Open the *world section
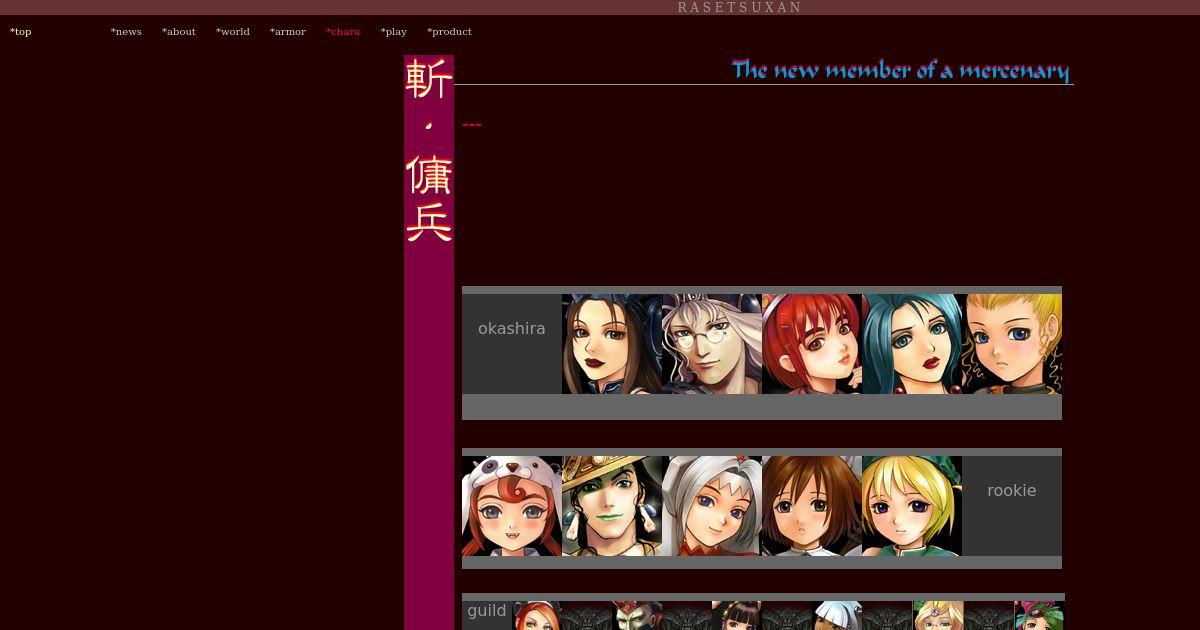The width and height of the screenshot is (1200, 630). click(x=233, y=32)
